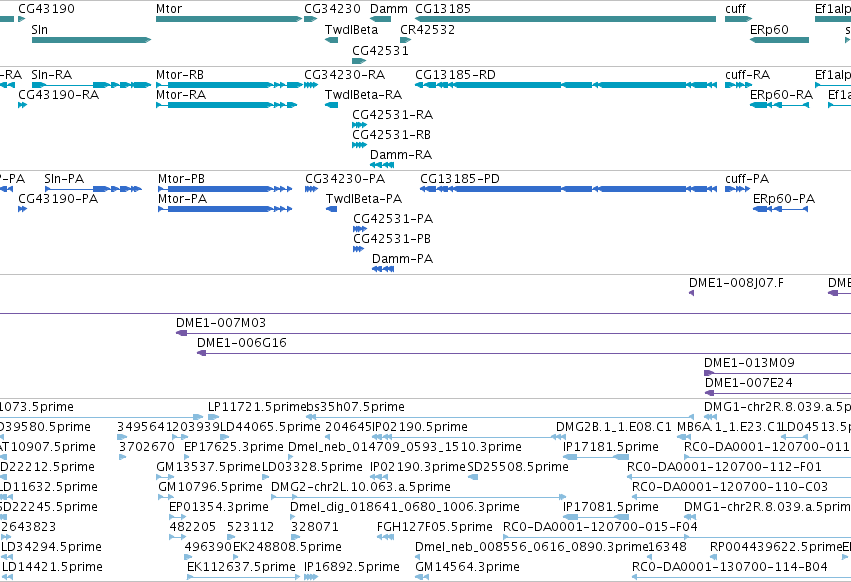
Task: Select the LD44065.5prime EST label
Action: tap(270, 427)
